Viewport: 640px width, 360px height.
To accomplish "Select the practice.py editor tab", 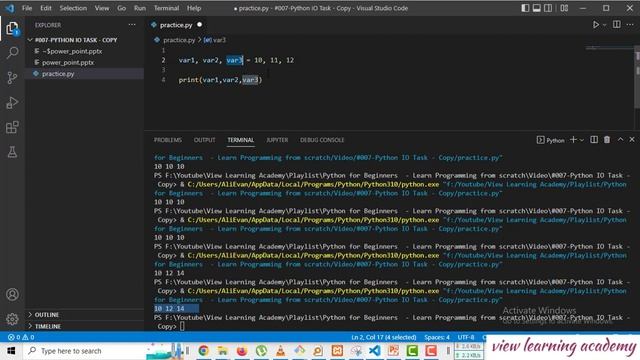I will tap(176, 25).
